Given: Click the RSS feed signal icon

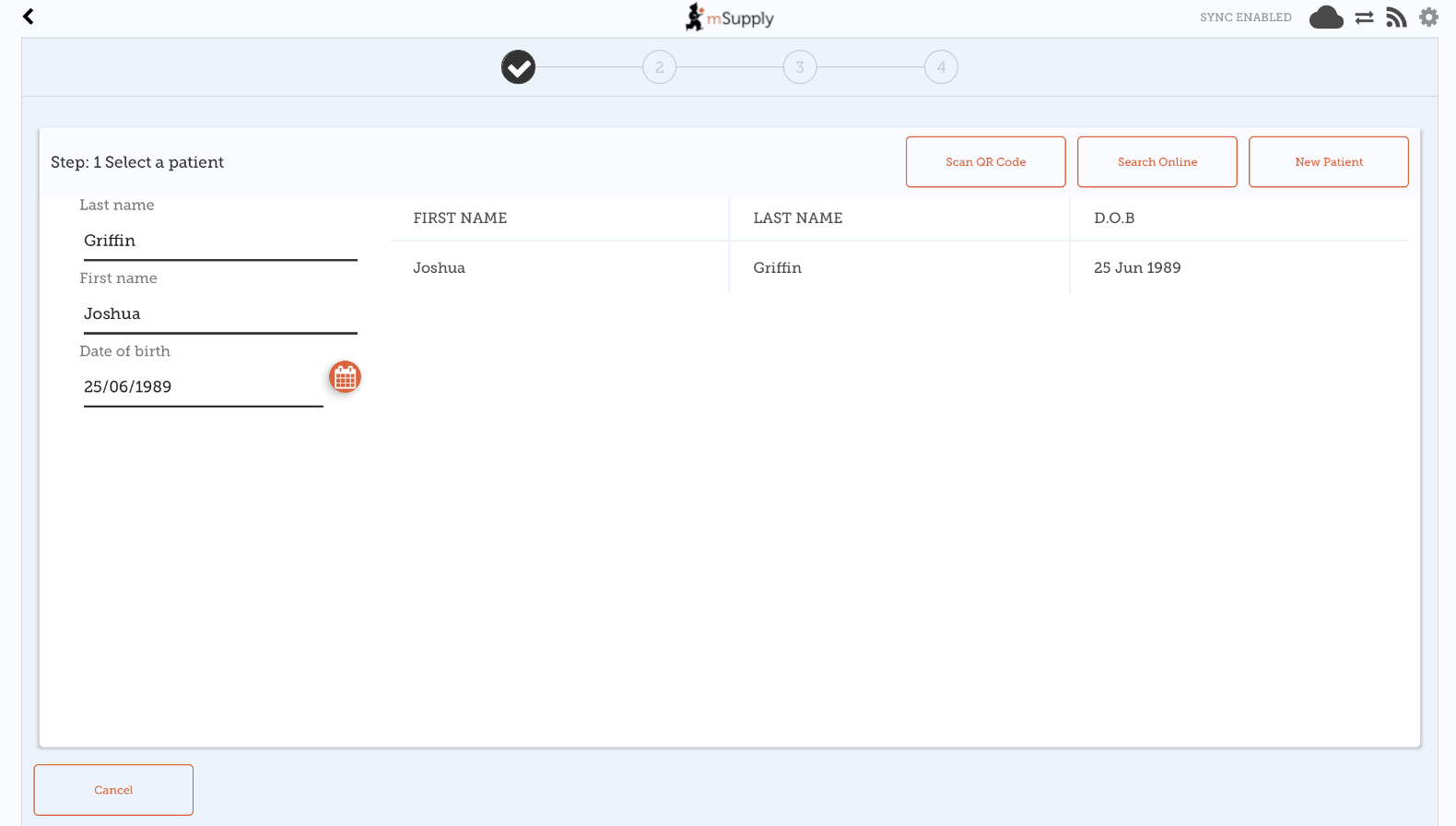Looking at the screenshot, I should pos(1396,18).
